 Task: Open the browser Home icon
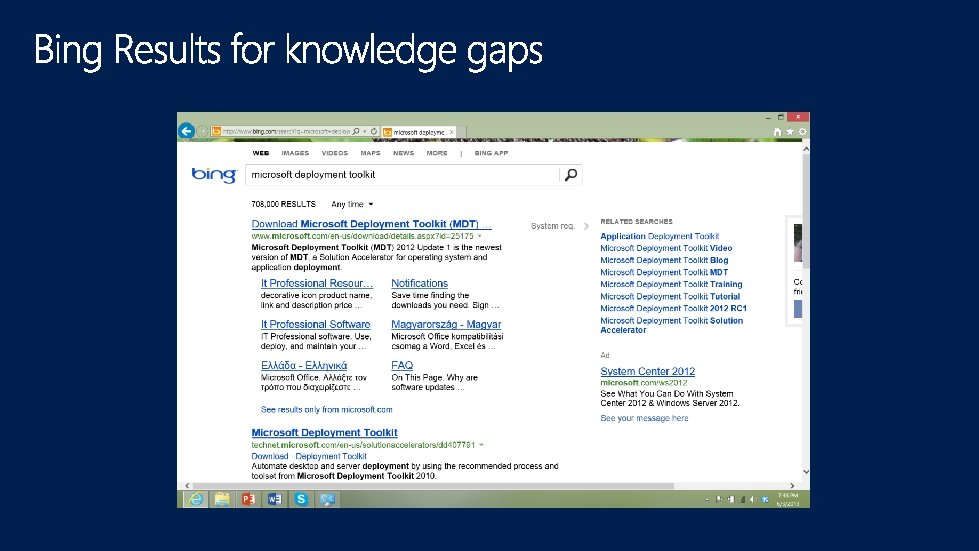[x=777, y=132]
